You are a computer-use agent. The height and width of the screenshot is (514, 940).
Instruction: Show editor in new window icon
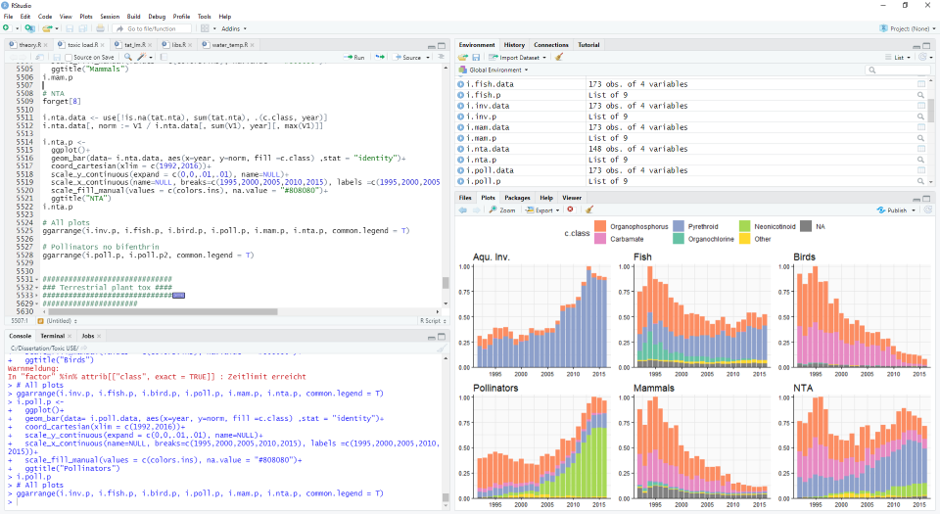40,57
